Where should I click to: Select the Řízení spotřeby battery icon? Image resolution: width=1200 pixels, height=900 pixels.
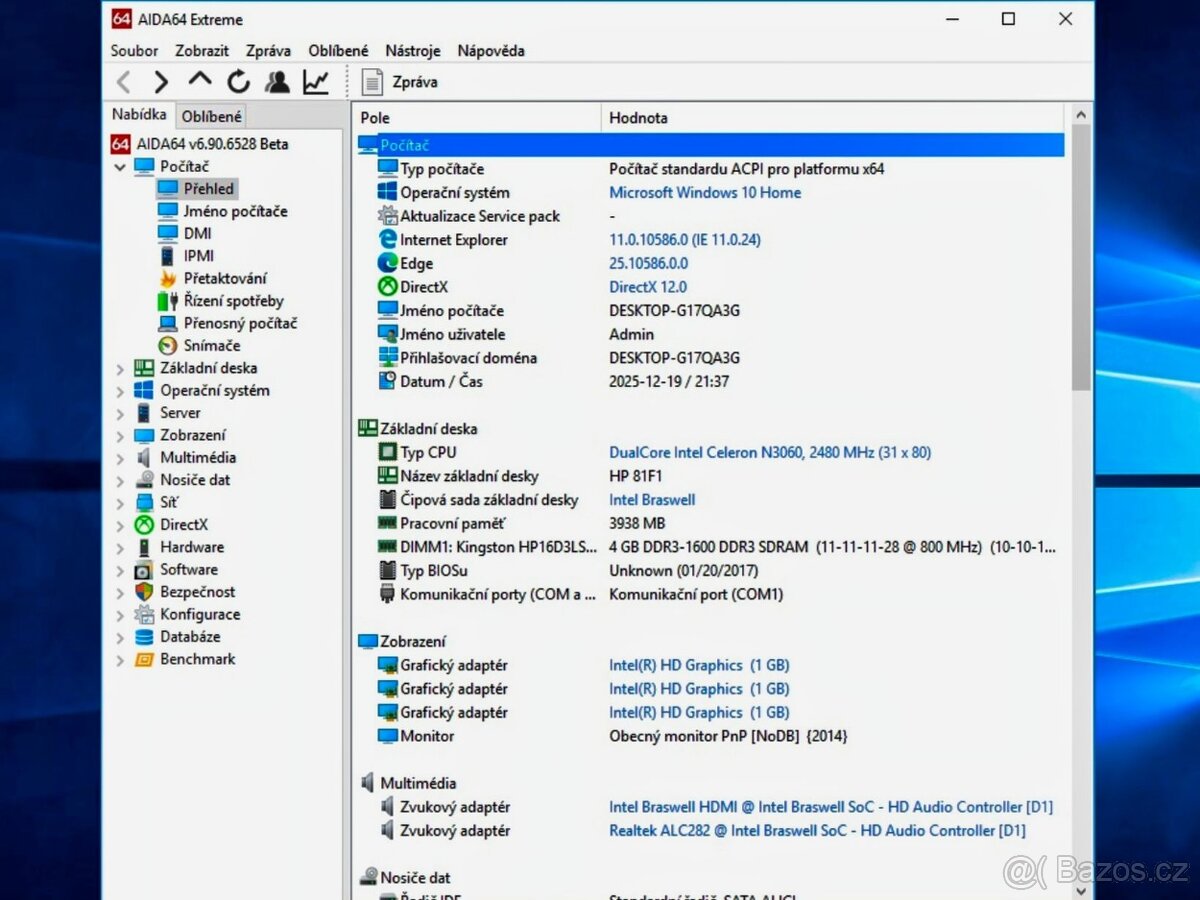[167, 301]
